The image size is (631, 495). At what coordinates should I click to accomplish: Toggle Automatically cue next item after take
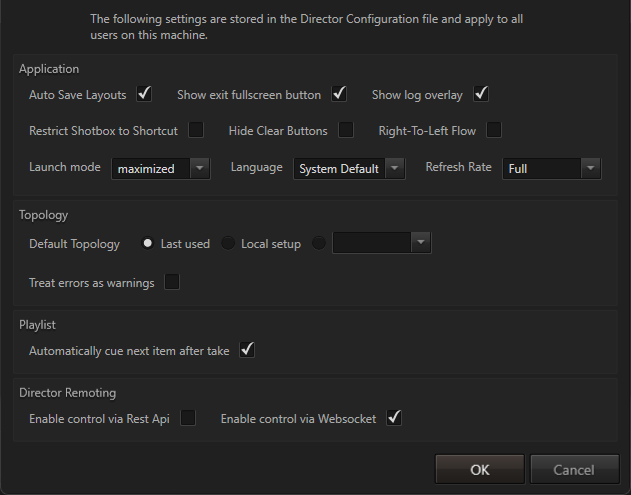[x=247, y=350]
